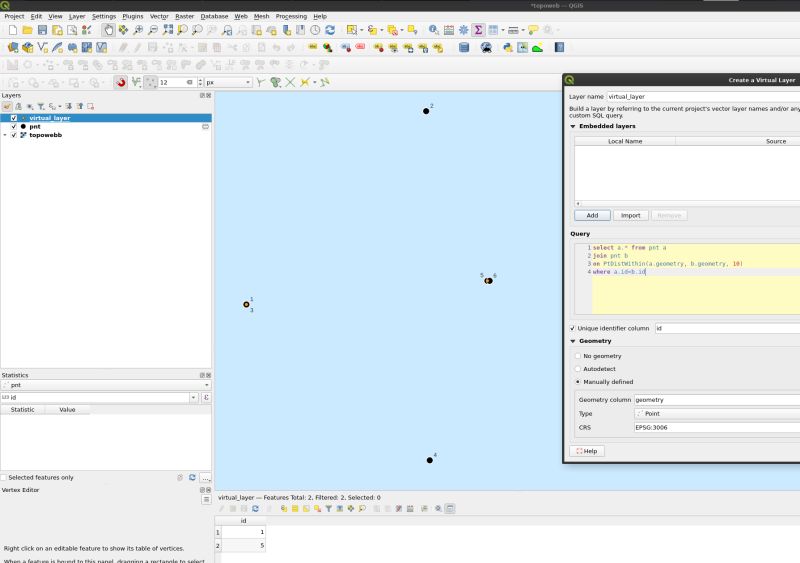Click the Zoom Full extent icon
The height and width of the screenshot is (563, 800).
click(x=167, y=30)
